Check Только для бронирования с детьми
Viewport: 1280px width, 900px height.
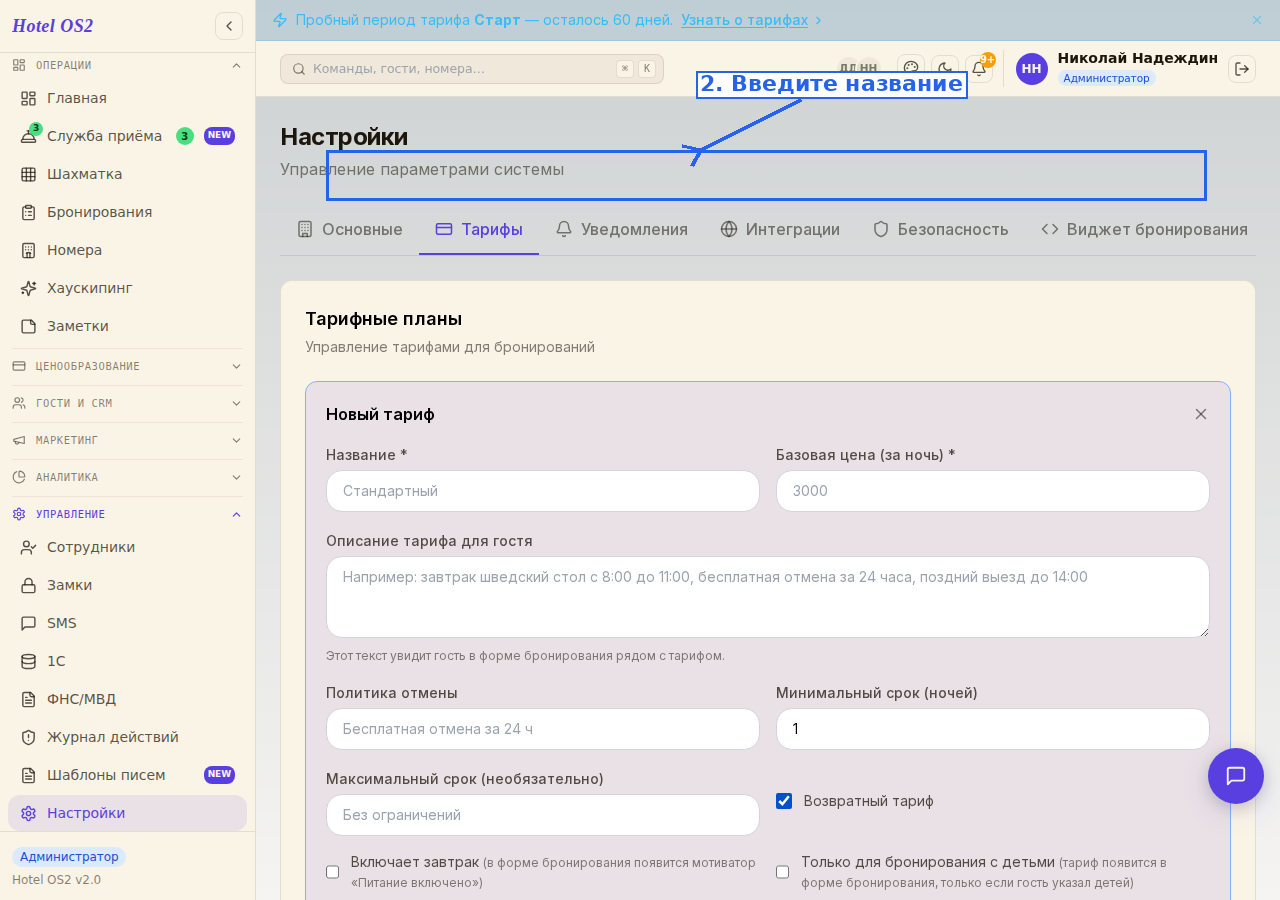(783, 872)
